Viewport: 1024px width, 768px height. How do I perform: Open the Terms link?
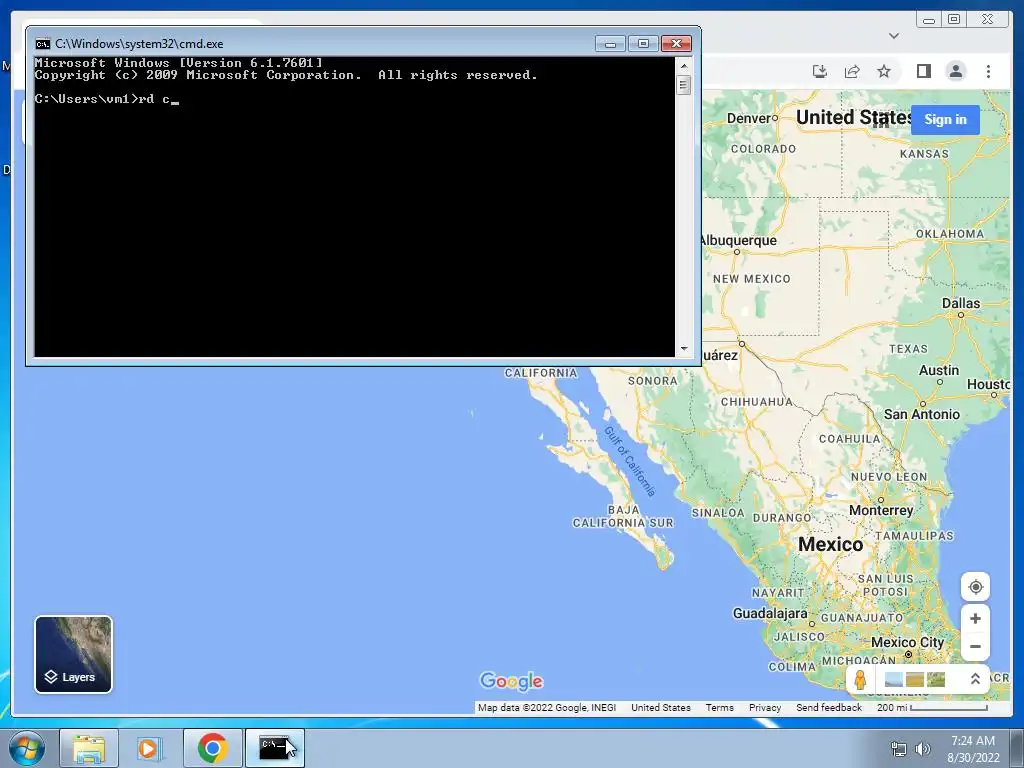point(719,707)
